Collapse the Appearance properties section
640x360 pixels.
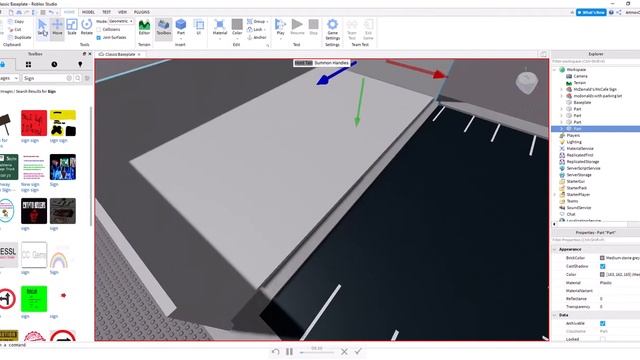[x=555, y=249]
